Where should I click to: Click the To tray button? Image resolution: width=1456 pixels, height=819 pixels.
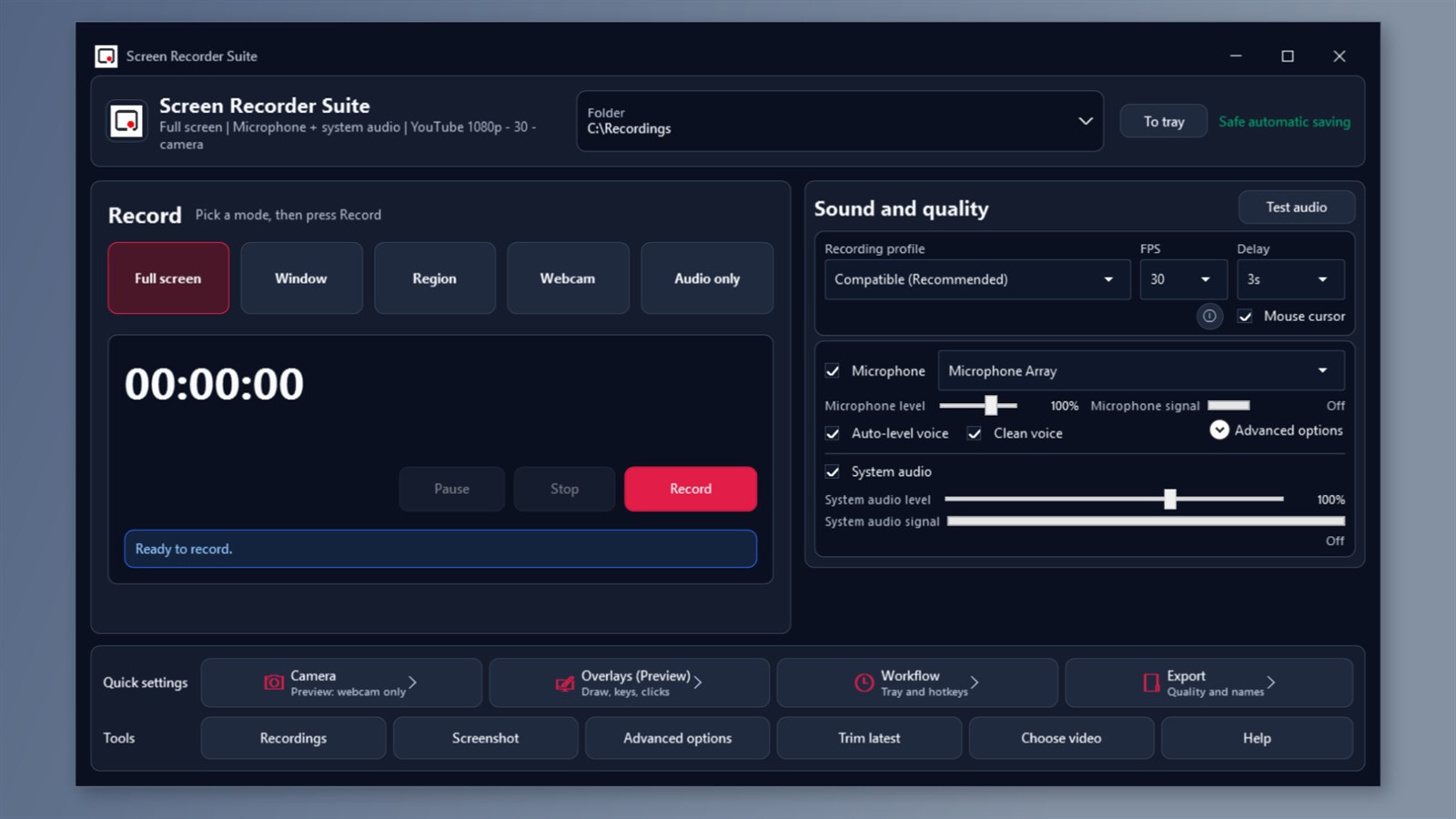click(x=1164, y=121)
